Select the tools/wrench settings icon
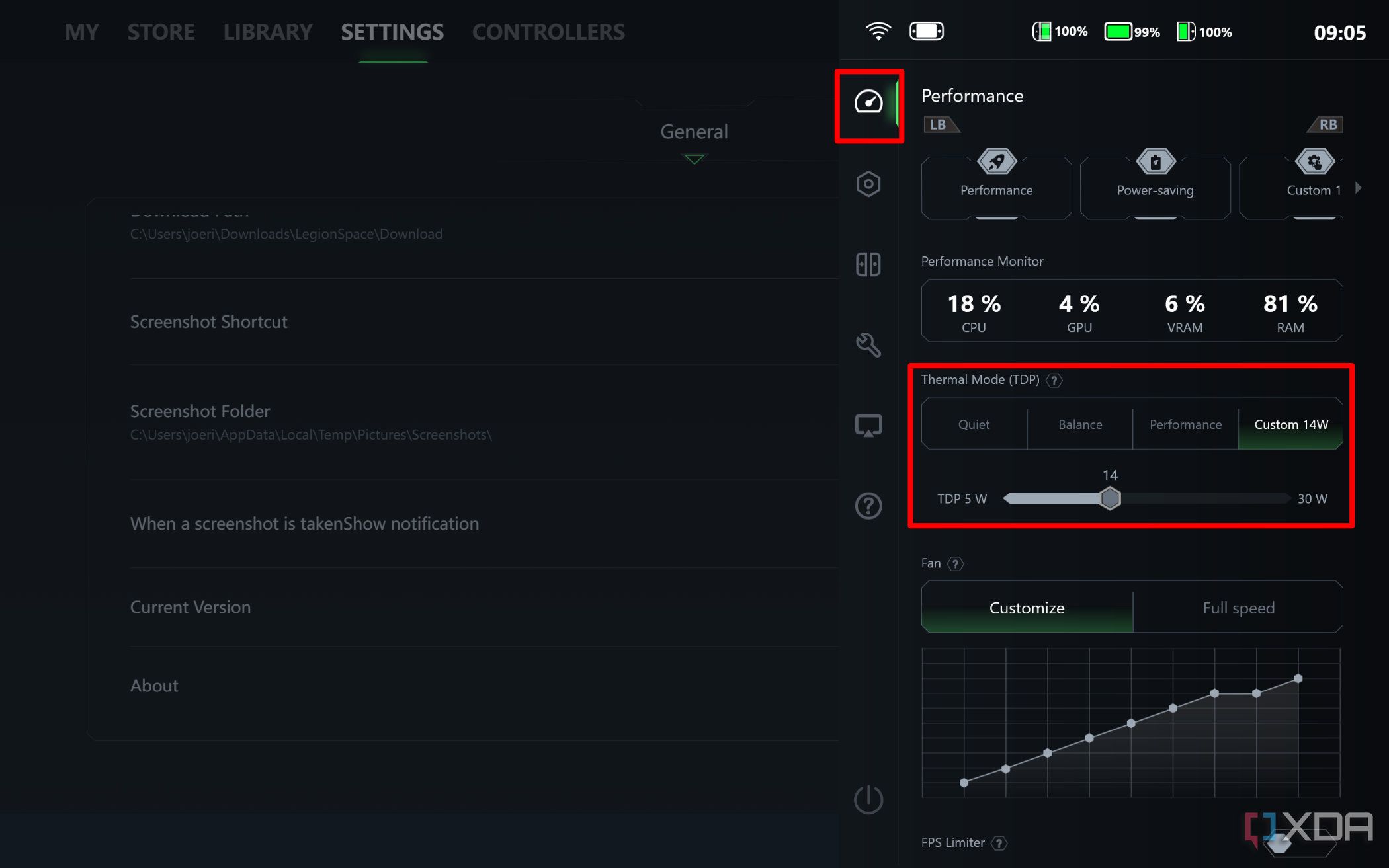This screenshot has height=868, width=1389. (x=867, y=345)
